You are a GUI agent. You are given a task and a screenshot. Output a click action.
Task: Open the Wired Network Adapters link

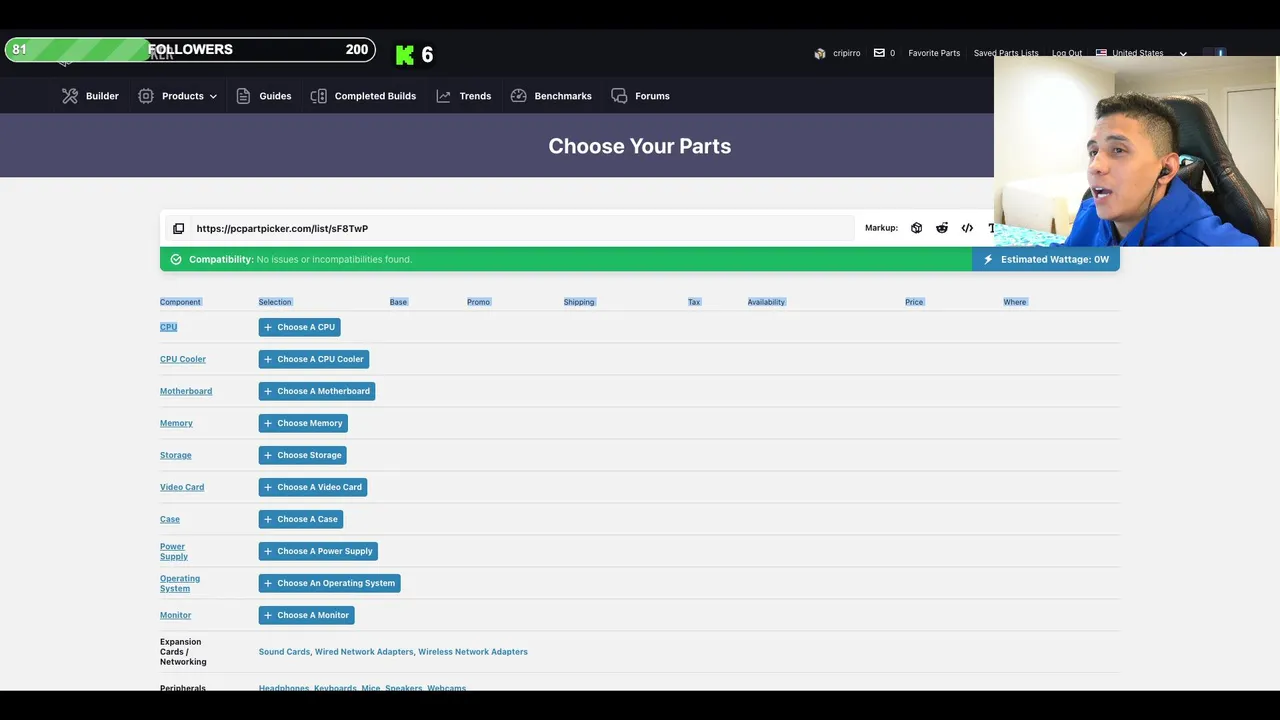click(364, 652)
